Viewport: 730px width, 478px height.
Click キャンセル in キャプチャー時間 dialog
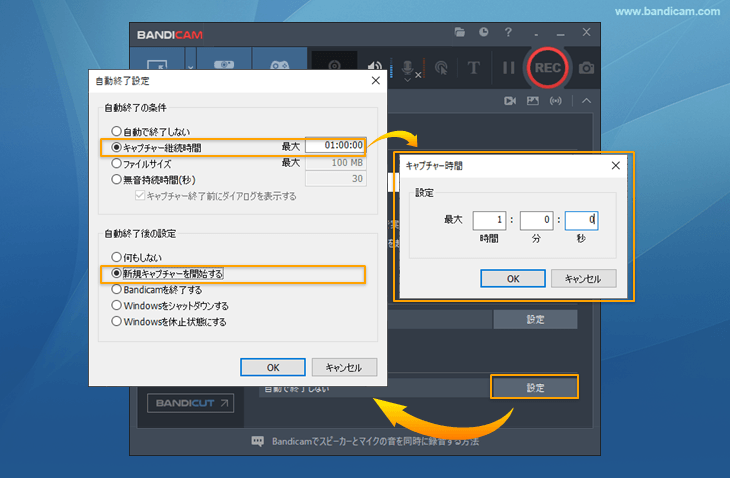click(583, 278)
